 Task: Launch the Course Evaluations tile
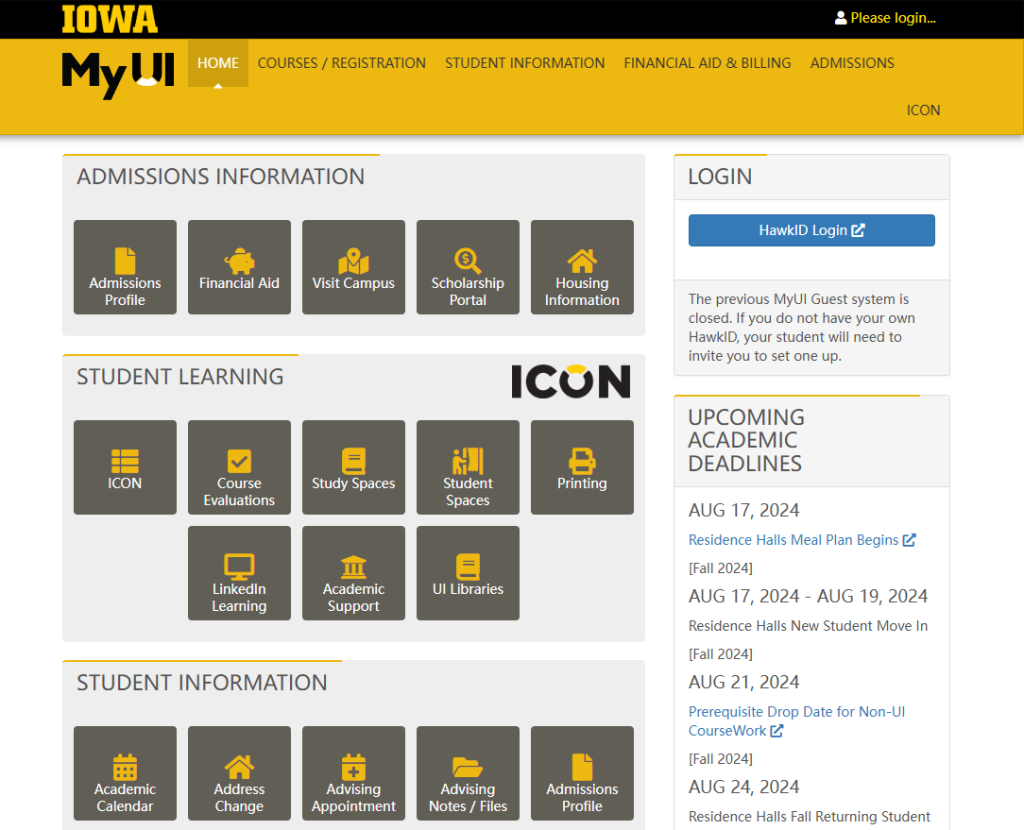pyautogui.click(x=239, y=467)
